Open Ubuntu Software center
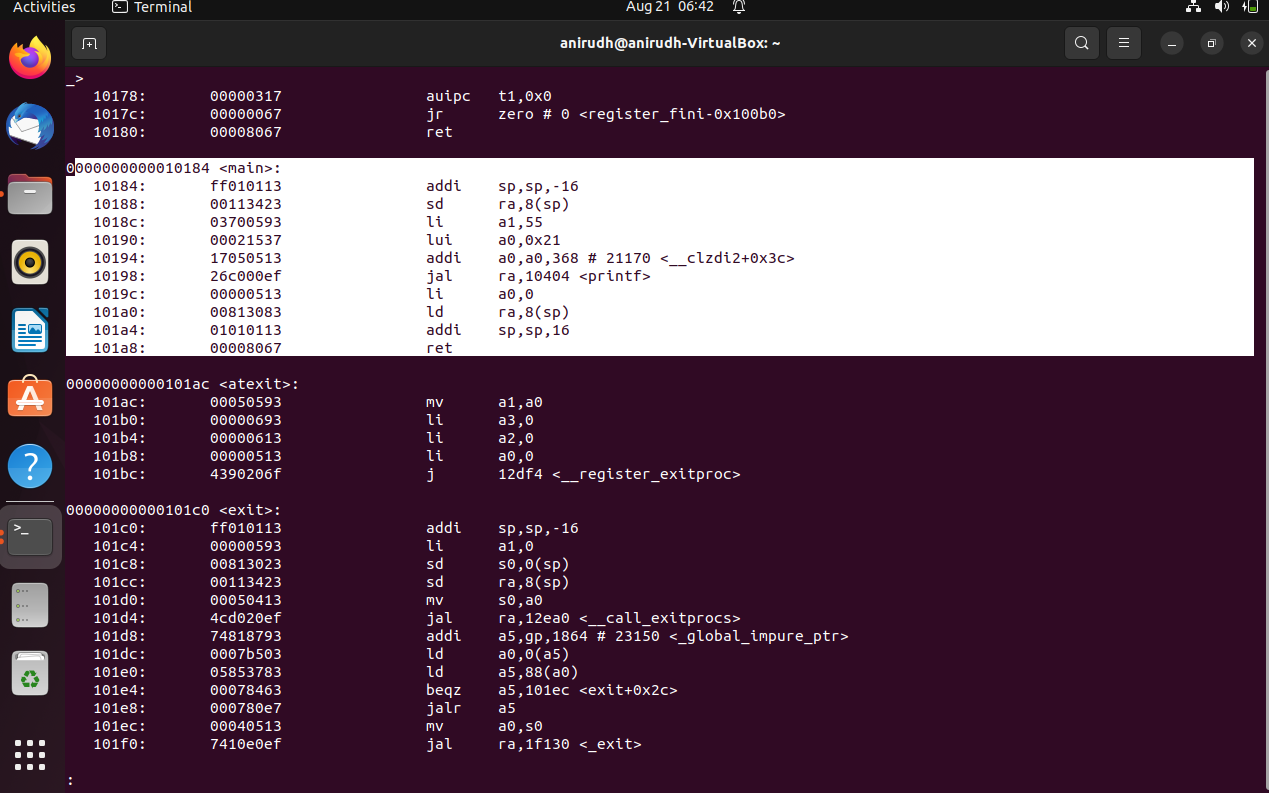The image size is (1269, 793). pos(30,397)
